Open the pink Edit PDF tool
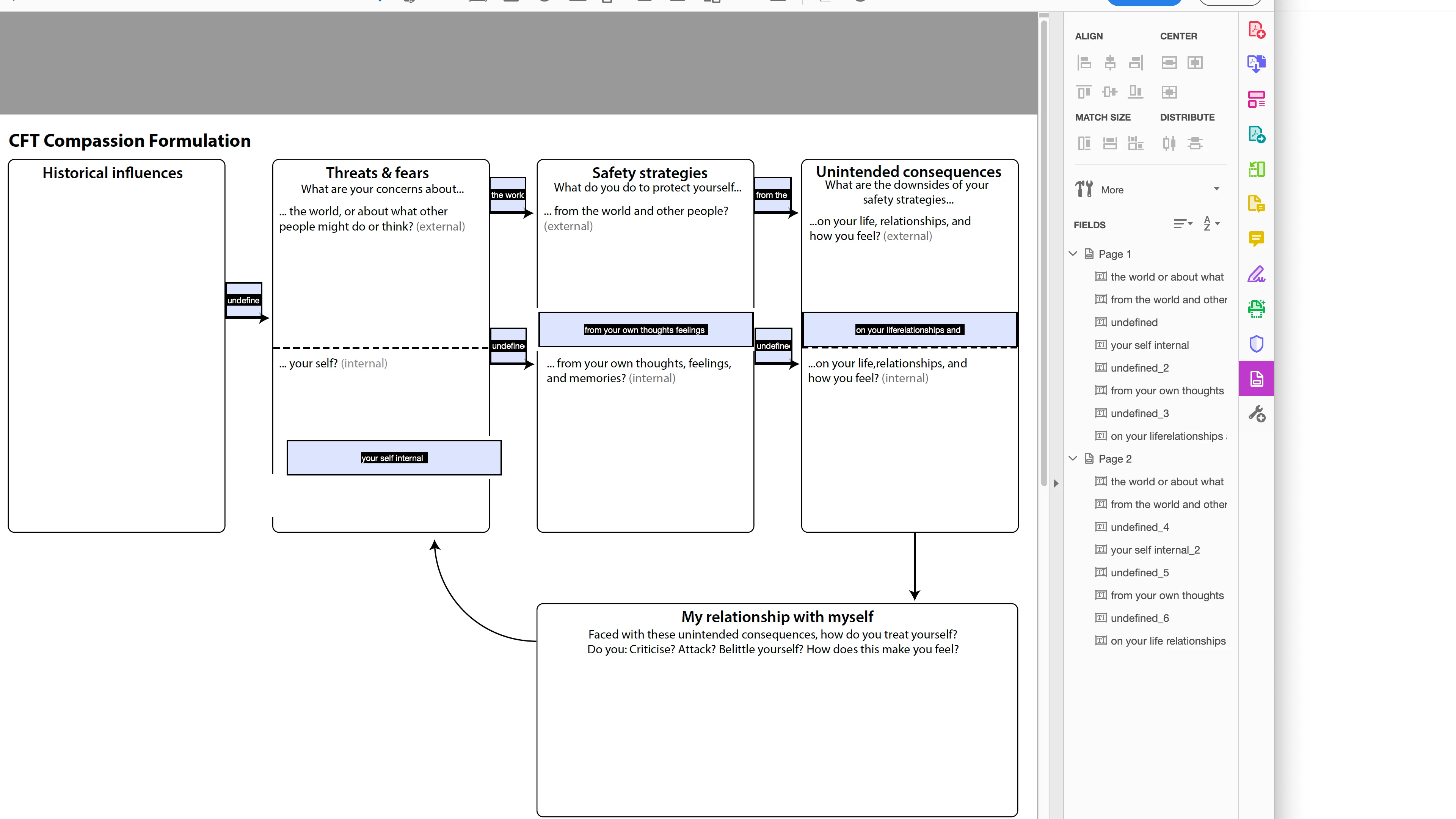This screenshot has height=819, width=1456. coord(1256,99)
